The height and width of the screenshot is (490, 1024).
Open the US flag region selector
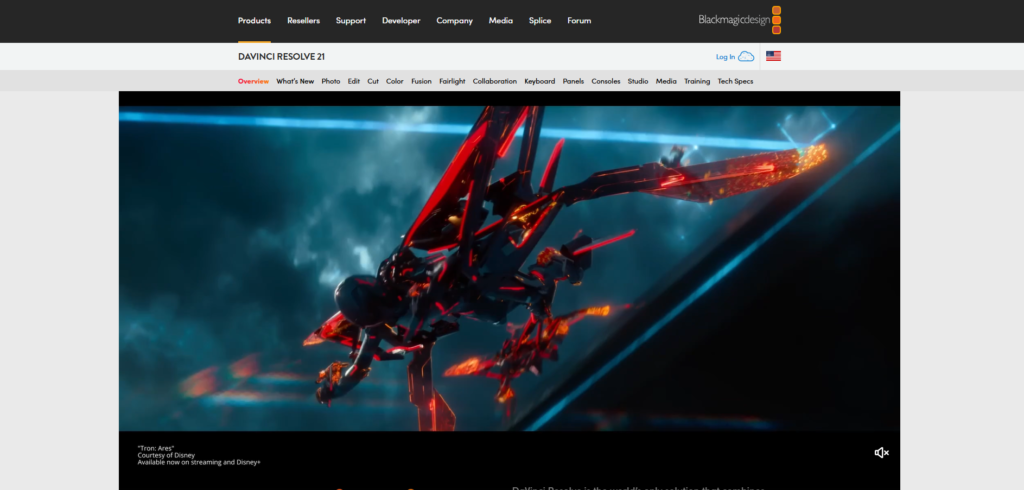click(x=773, y=56)
